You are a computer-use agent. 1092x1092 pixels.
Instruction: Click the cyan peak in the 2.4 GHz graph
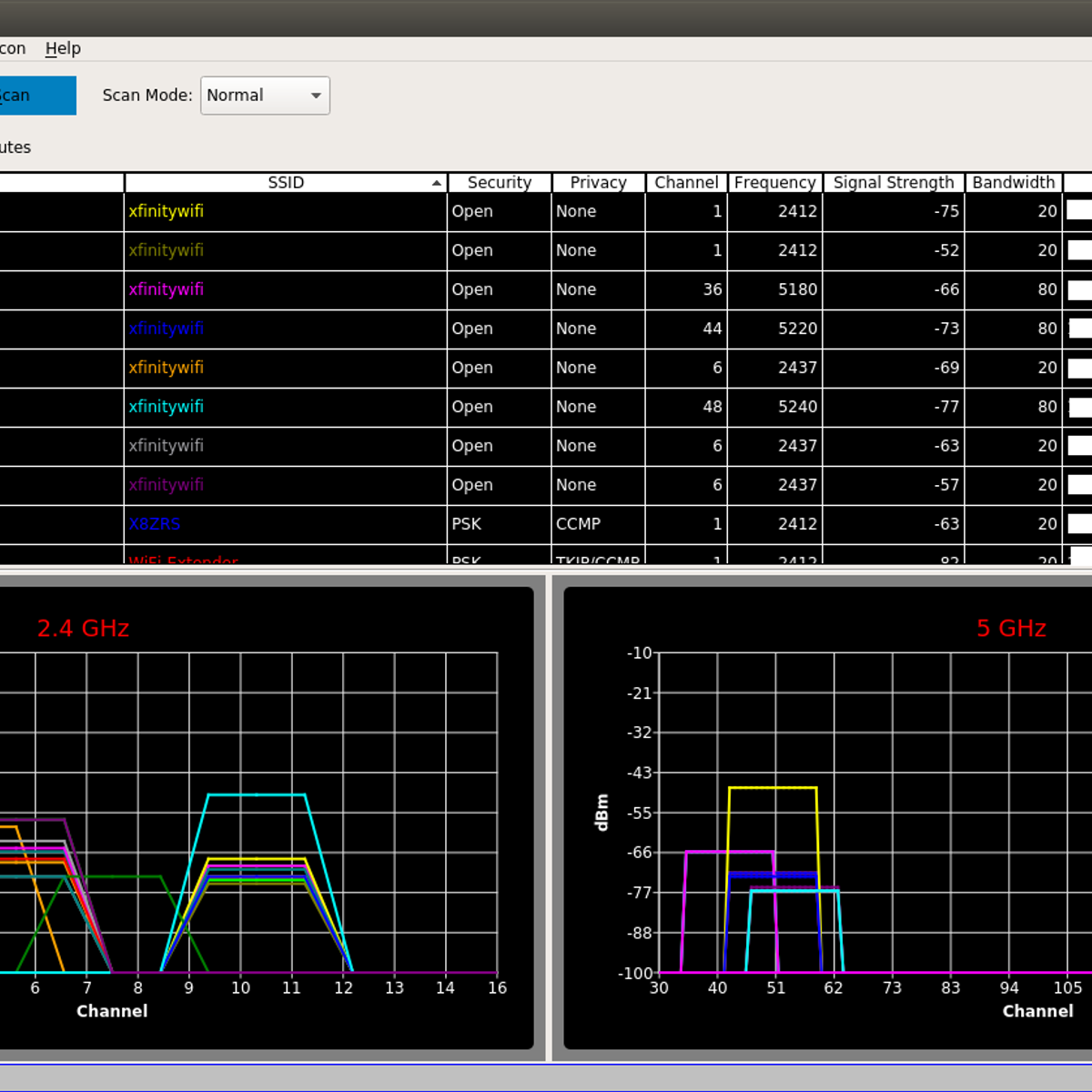click(x=258, y=794)
